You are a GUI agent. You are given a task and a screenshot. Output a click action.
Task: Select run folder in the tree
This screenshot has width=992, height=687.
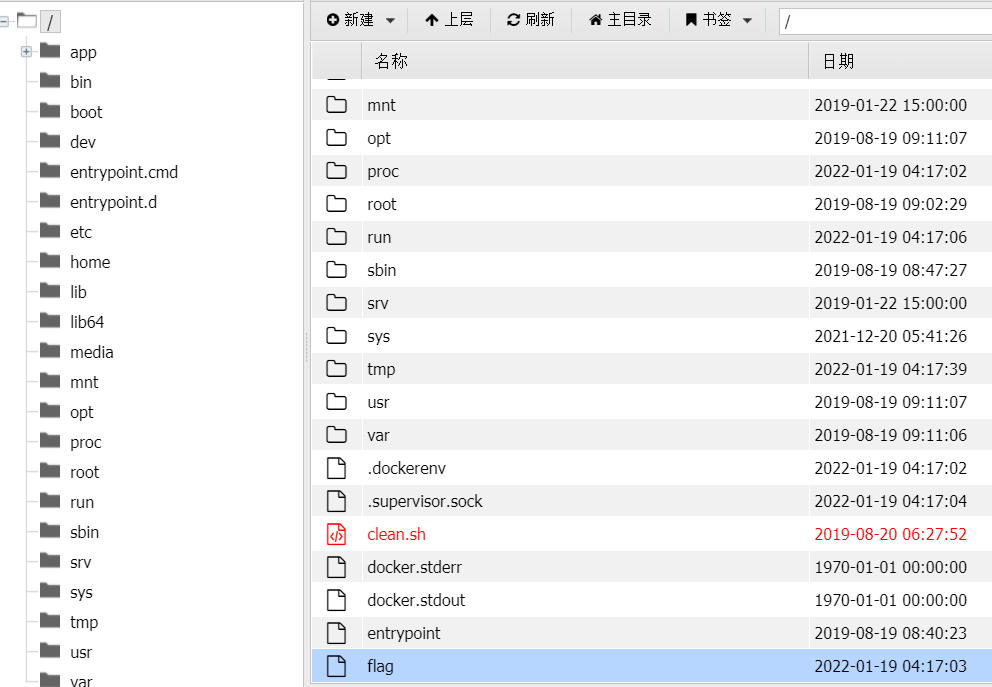(x=82, y=502)
